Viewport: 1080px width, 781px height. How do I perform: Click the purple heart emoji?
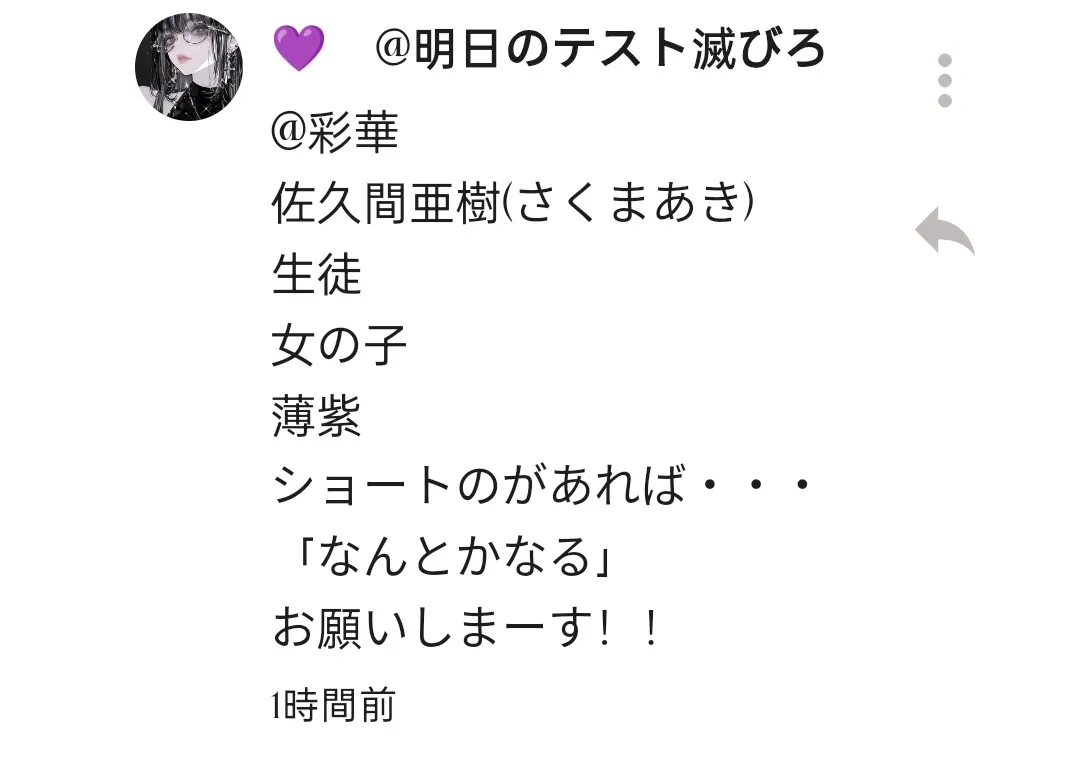pos(298,48)
